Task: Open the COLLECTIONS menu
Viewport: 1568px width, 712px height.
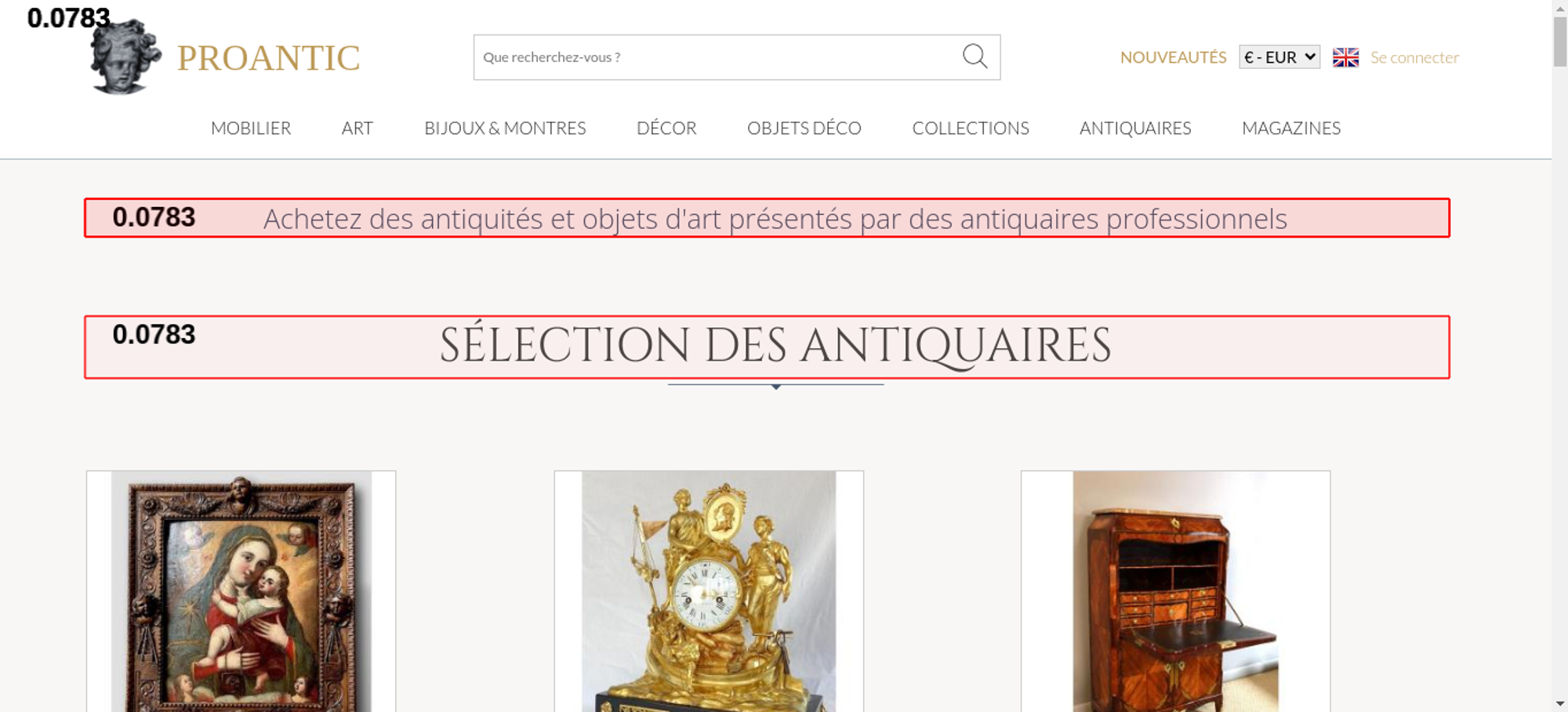Action: point(971,128)
